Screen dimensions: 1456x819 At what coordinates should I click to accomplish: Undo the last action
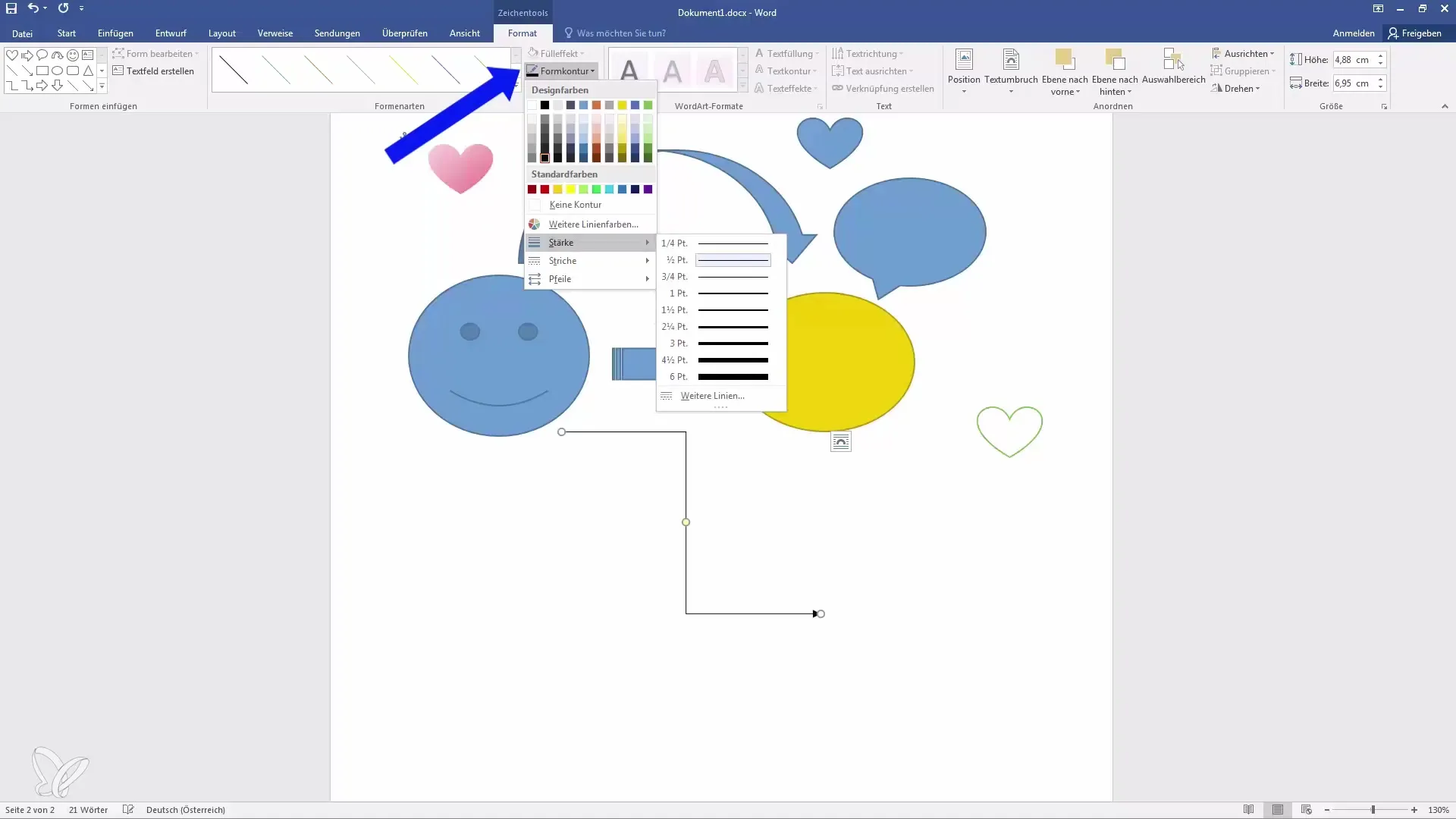(x=33, y=8)
